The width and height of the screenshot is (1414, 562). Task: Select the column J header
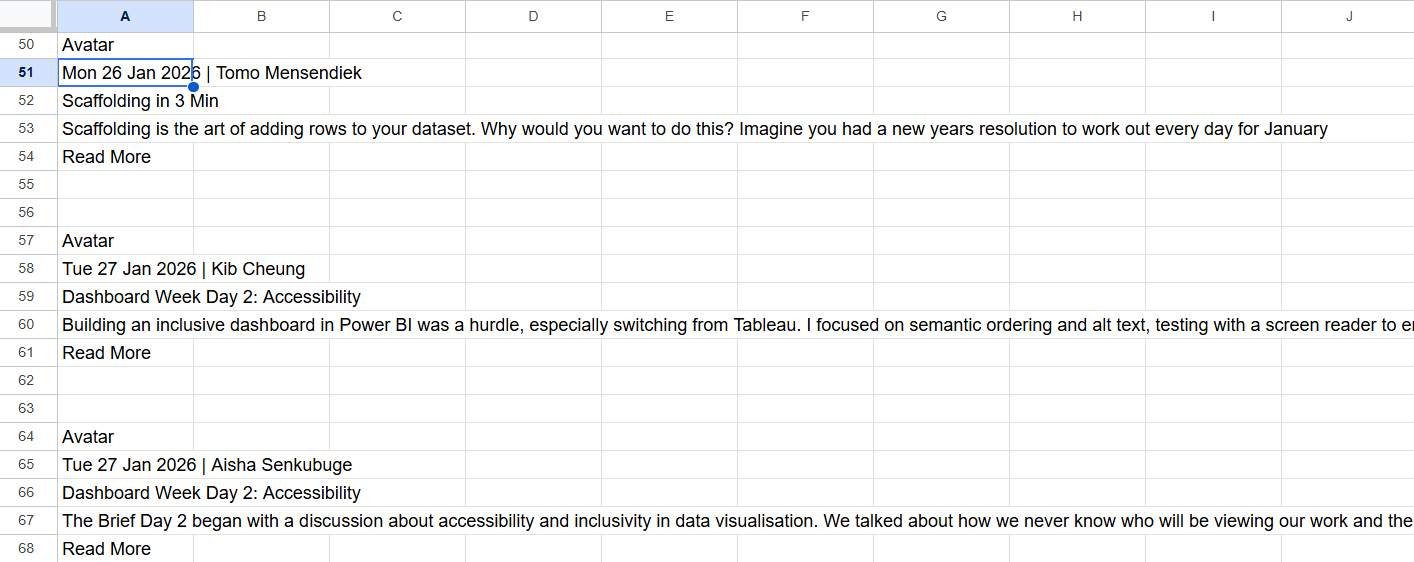pos(1348,16)
